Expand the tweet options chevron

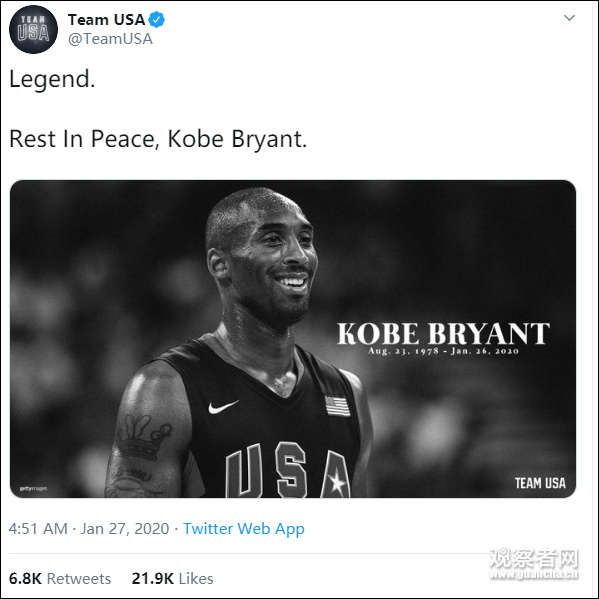(x=569, y=18)
